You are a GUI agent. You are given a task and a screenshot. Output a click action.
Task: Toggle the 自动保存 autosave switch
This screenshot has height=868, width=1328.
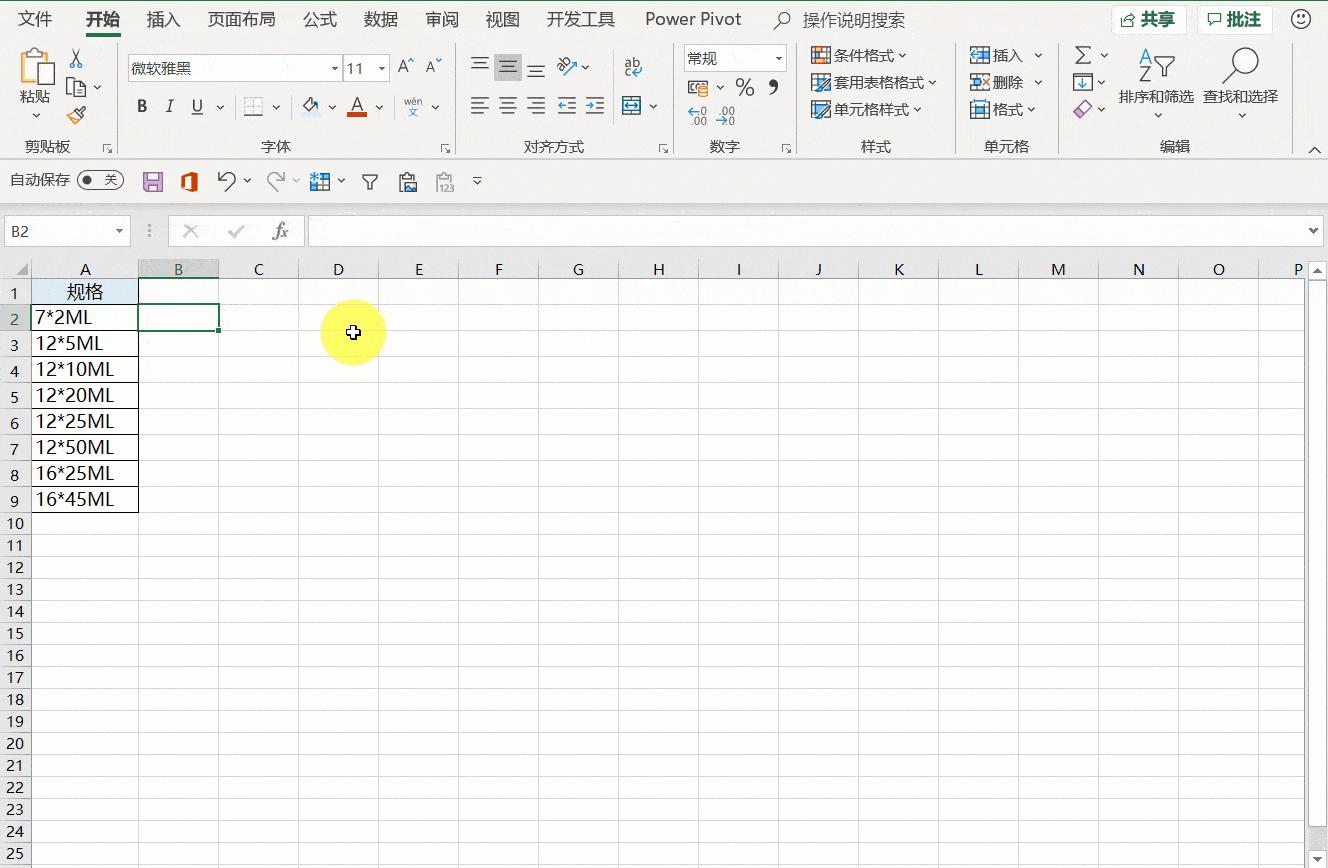click(99, 180)
